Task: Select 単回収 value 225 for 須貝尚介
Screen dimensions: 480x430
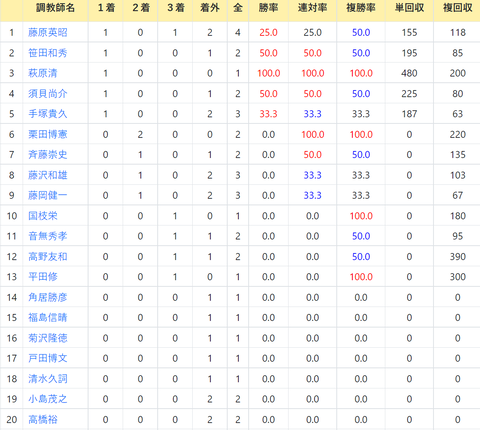Action: pyautogui.click(x=409, y=94)
